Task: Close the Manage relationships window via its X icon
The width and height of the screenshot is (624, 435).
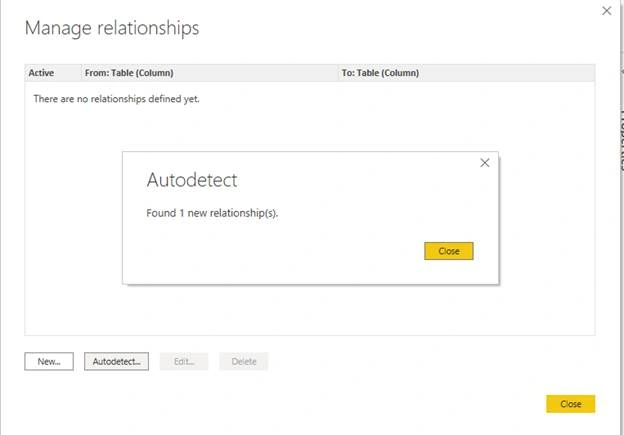Action: (x=606, y=11)
